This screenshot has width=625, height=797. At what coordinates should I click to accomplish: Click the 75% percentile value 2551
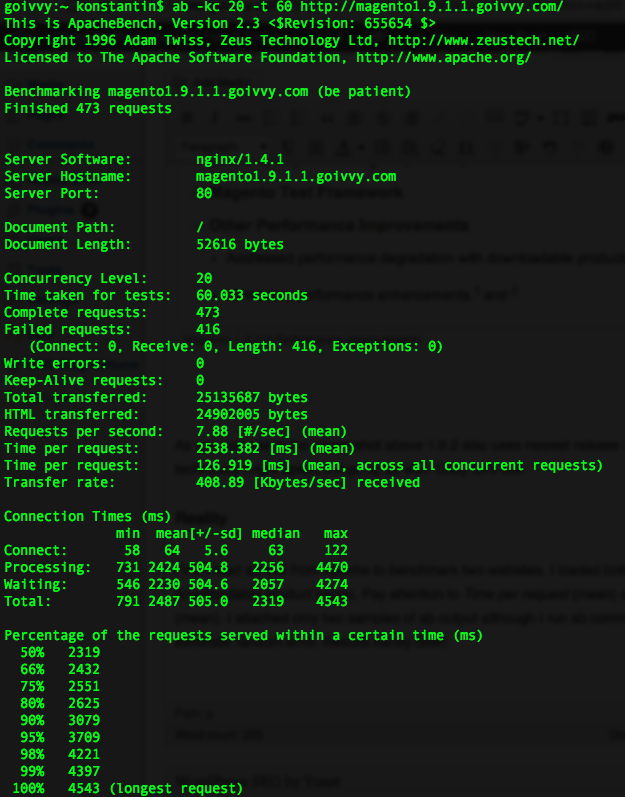[84, 687]
